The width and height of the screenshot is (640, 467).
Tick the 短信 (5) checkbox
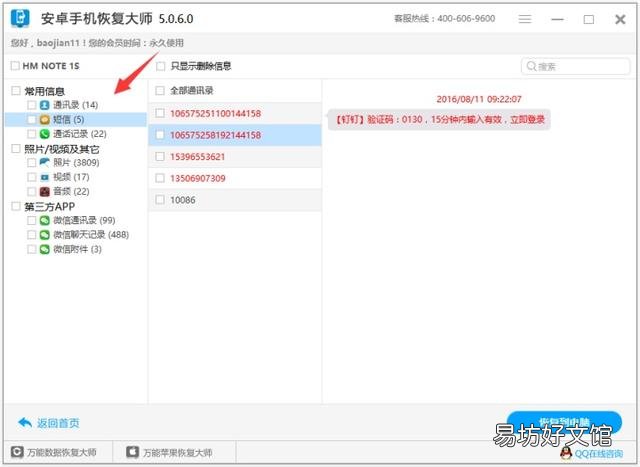tap(31, 120)
